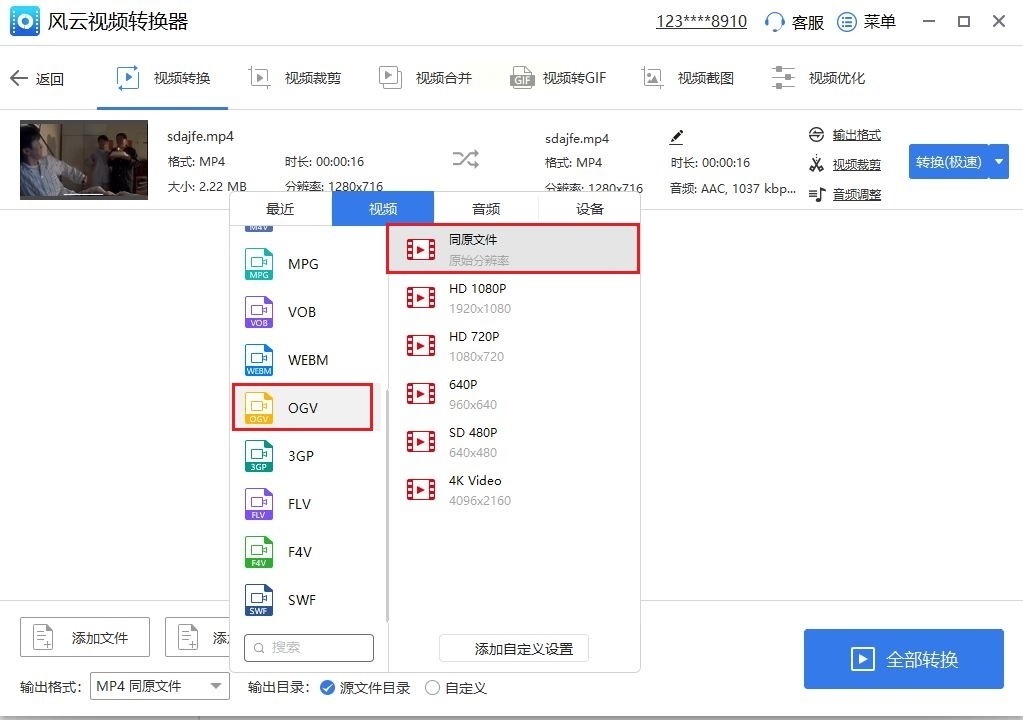Click the music note 音频调整 icon
This screenshot has height=720, width=1023.
click(817, 194)
